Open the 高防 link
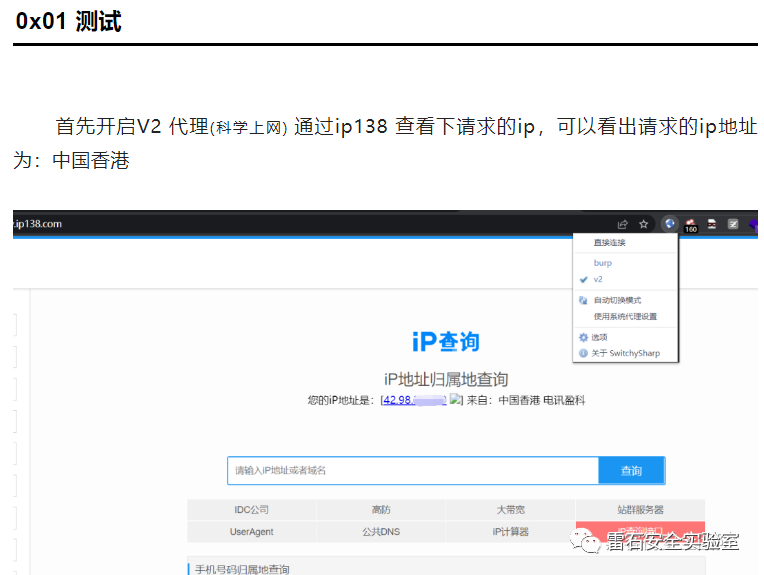This screenshot has height=575, width=764. click(381, 510)
